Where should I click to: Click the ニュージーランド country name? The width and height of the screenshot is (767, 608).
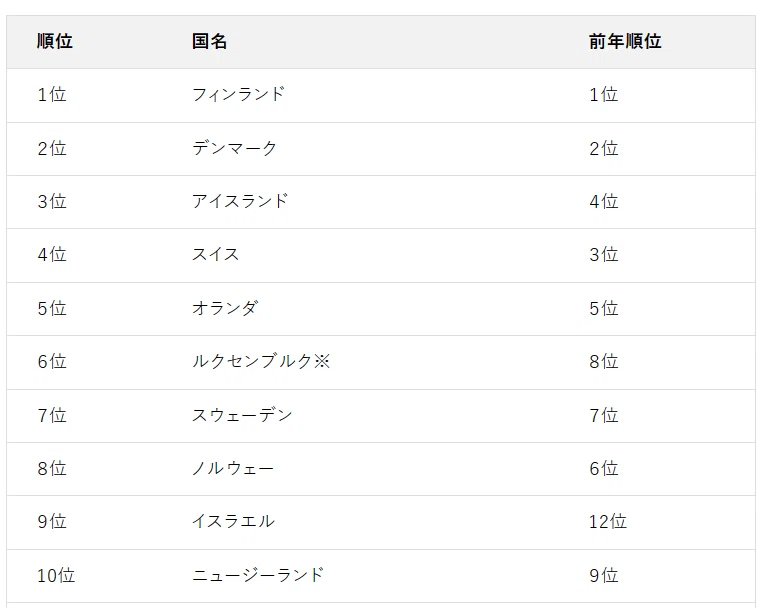(258, 575)
